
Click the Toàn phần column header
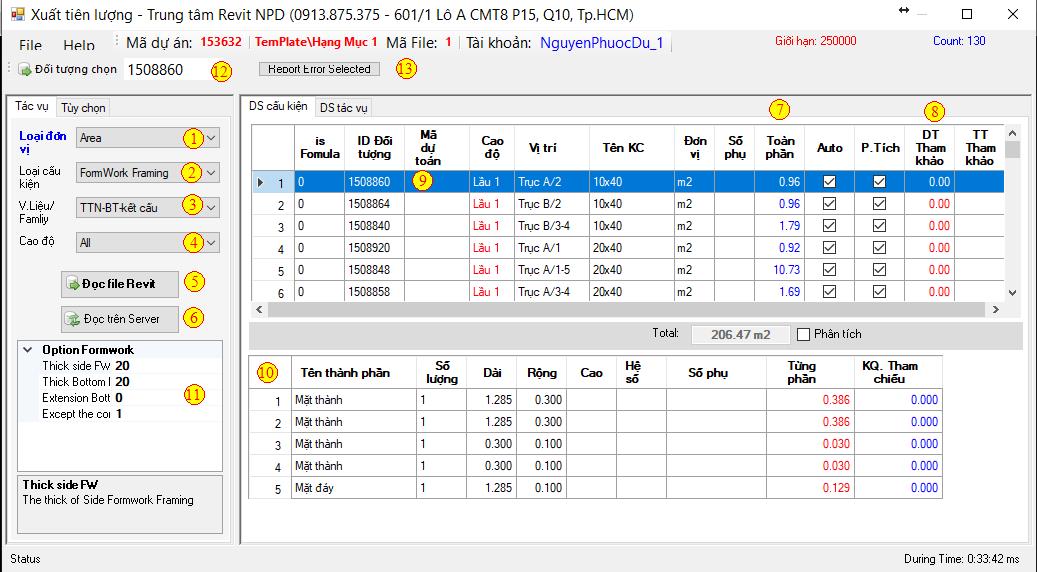[x=780, y=148]
